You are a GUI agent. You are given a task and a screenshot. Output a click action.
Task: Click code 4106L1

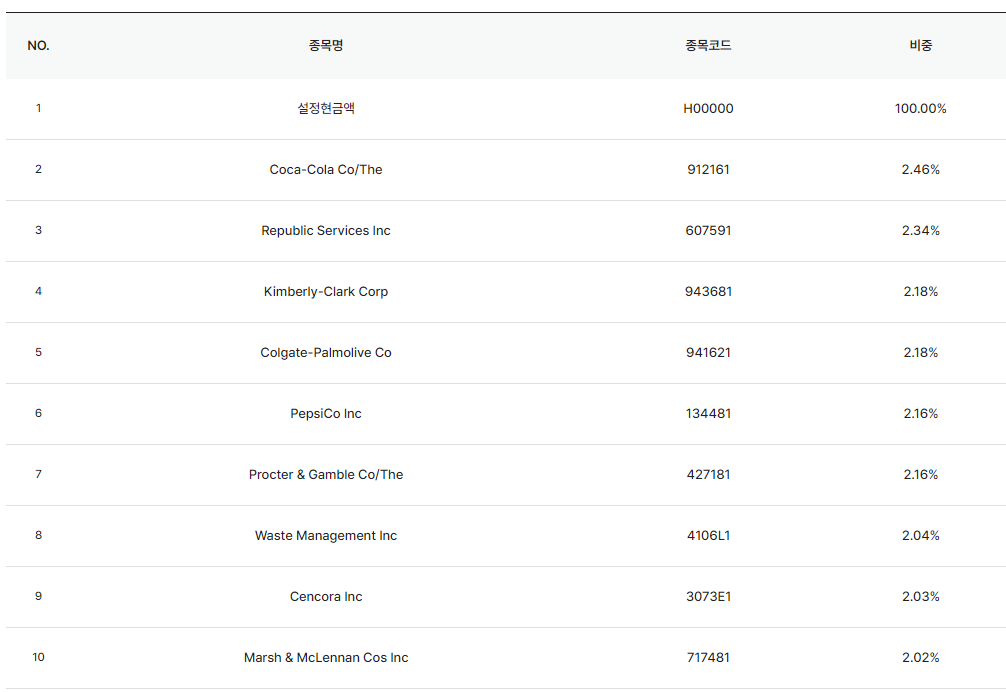click(708, 535)
